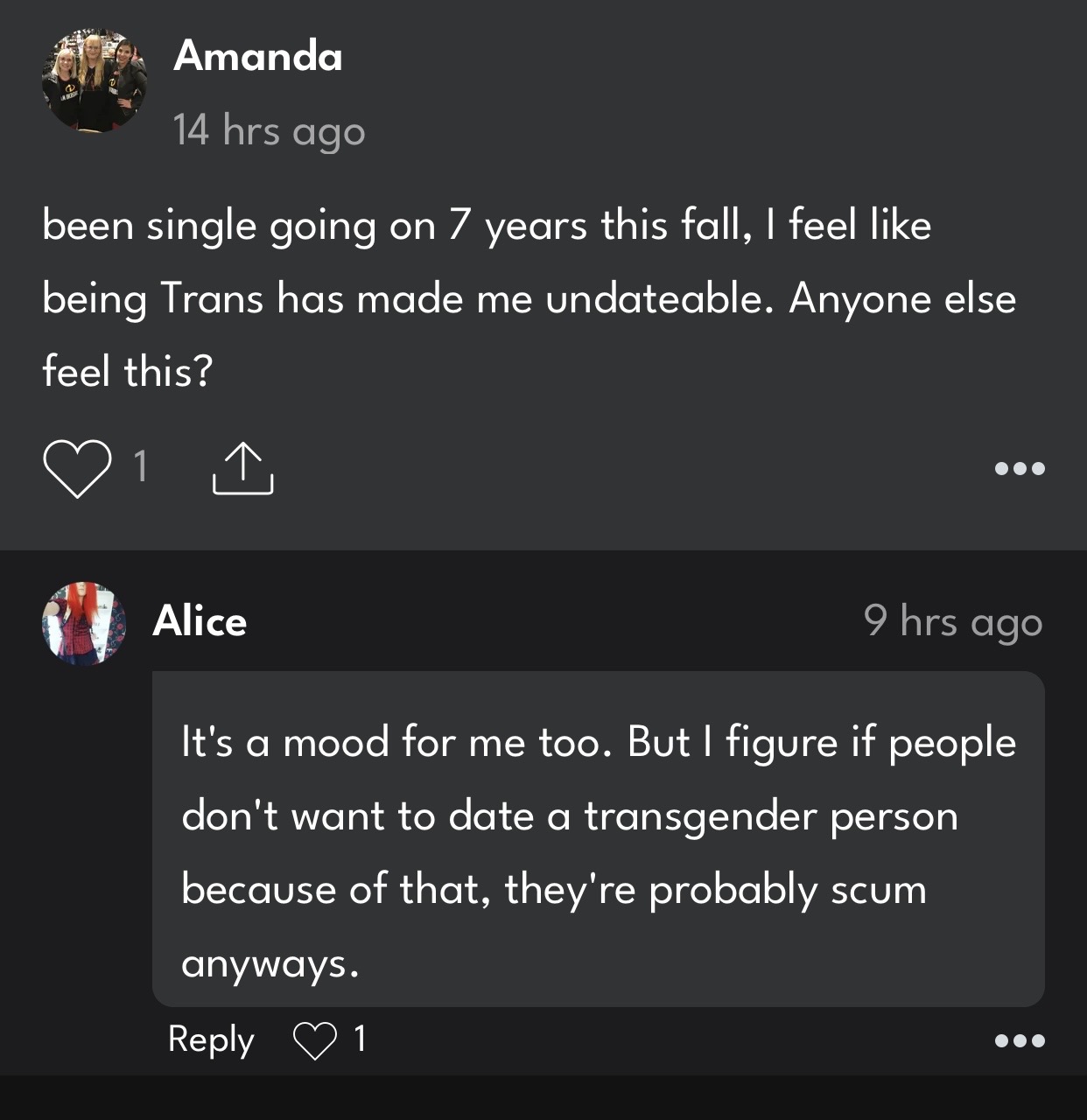The height and width of the screenshot is (1120, 1087).
Task: Tap Amanda's post text about being single
Action: (529, 298)
